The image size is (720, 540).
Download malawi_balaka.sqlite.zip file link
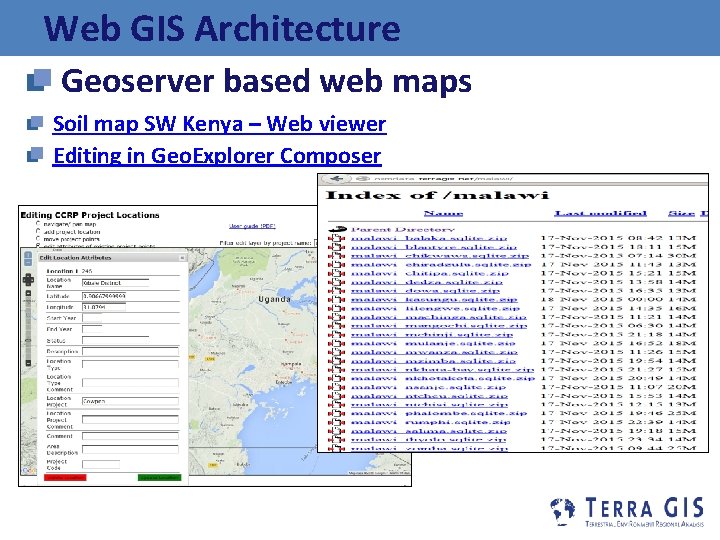coord(429,238)
